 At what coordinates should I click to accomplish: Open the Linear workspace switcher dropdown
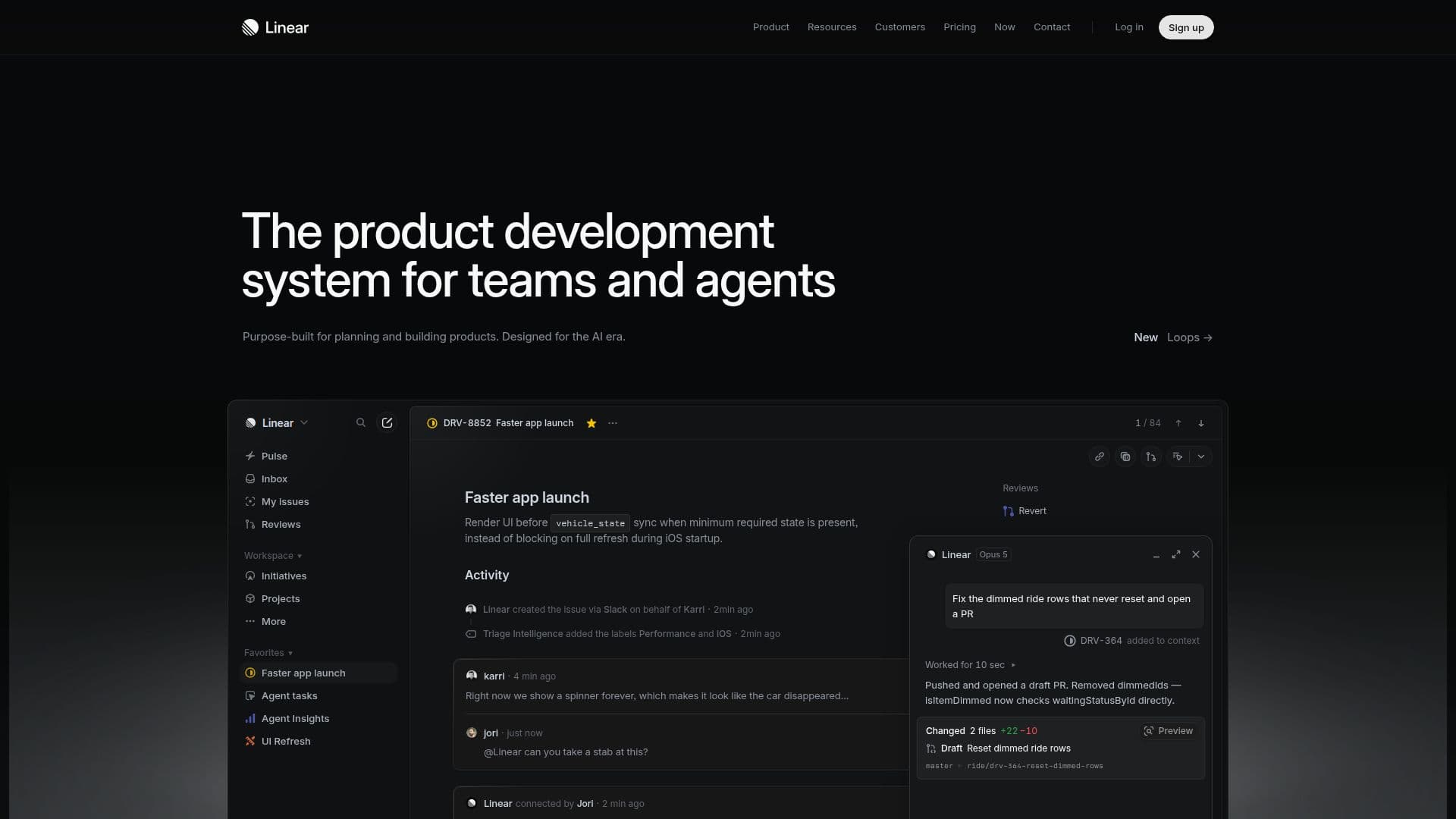[277, 423]
